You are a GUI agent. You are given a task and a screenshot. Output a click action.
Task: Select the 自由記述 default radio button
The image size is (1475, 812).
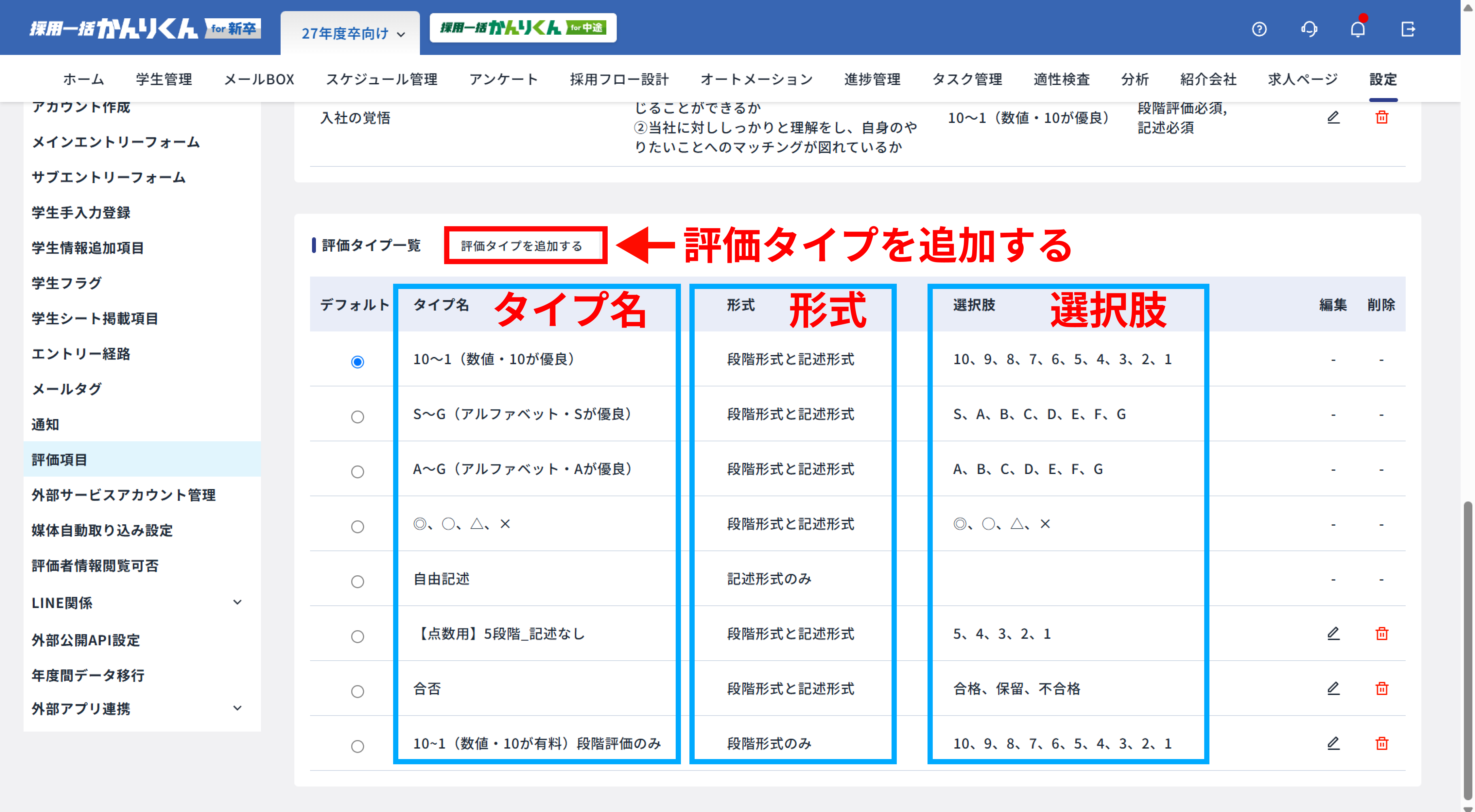357,582
